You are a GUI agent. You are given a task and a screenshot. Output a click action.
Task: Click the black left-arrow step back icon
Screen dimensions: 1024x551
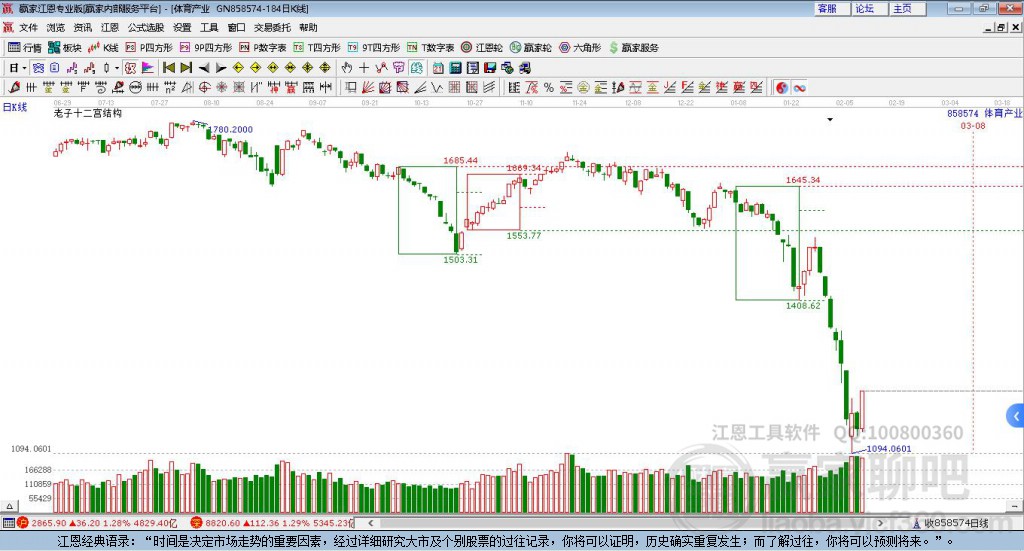pos(204,68)
